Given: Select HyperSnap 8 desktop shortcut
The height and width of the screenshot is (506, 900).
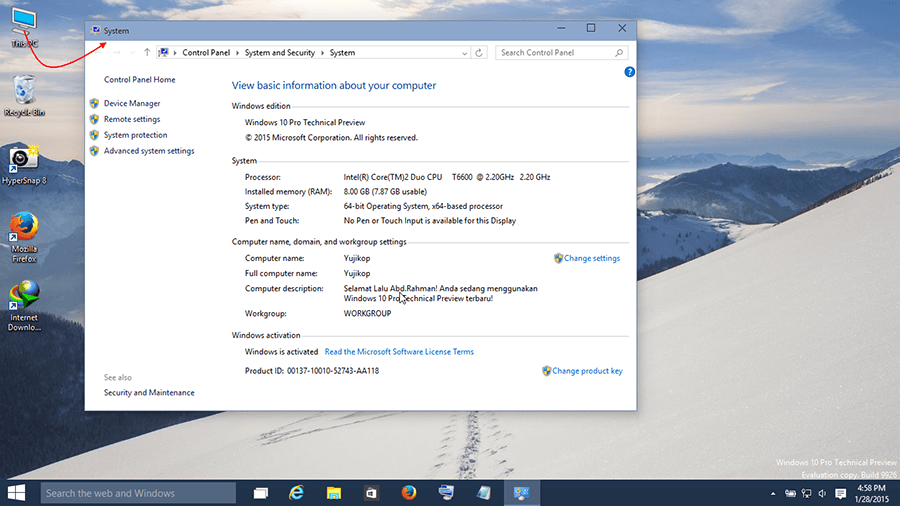Looking at the screenshot, I should 24,165.
